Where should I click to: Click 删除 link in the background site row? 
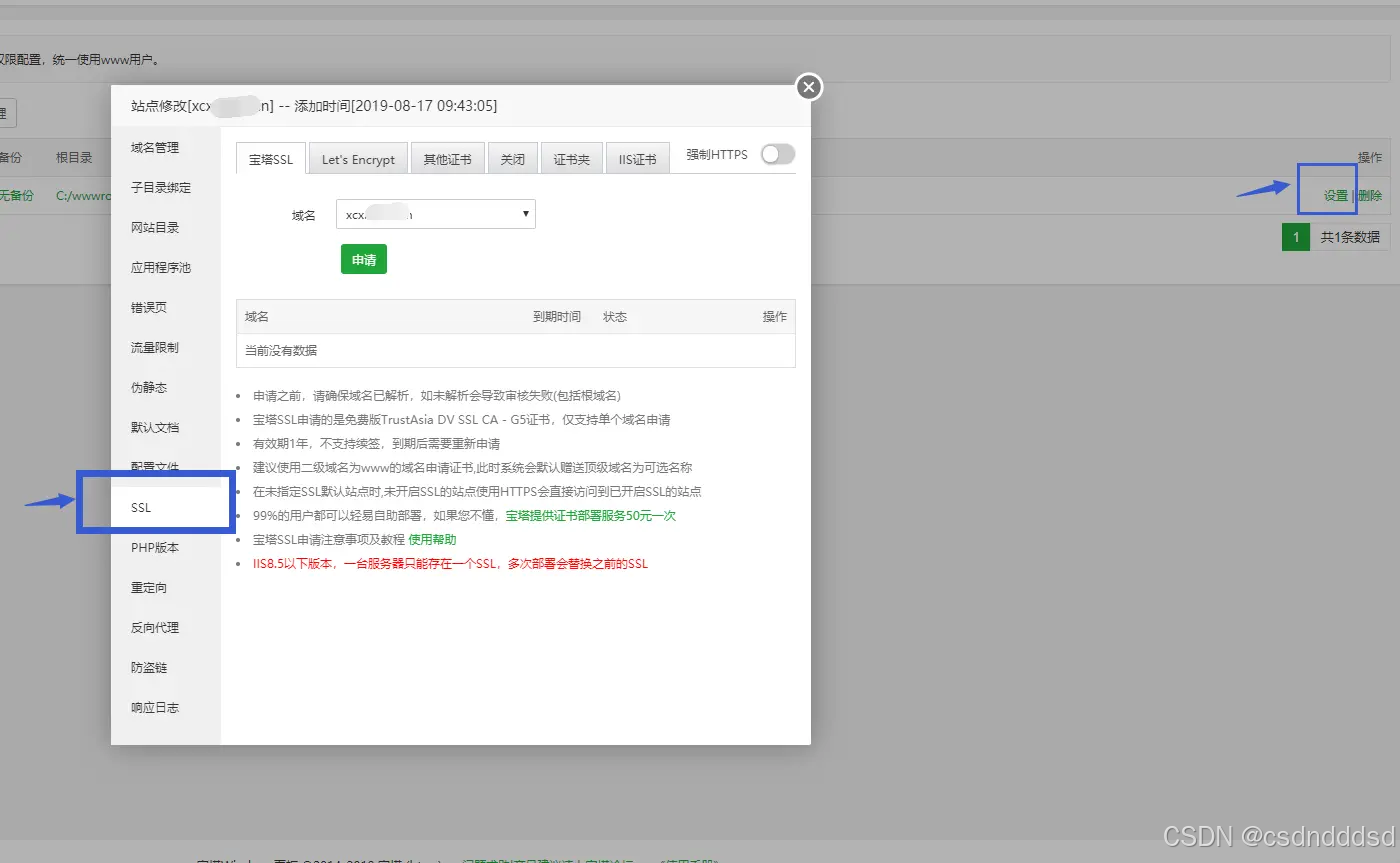1370,195
